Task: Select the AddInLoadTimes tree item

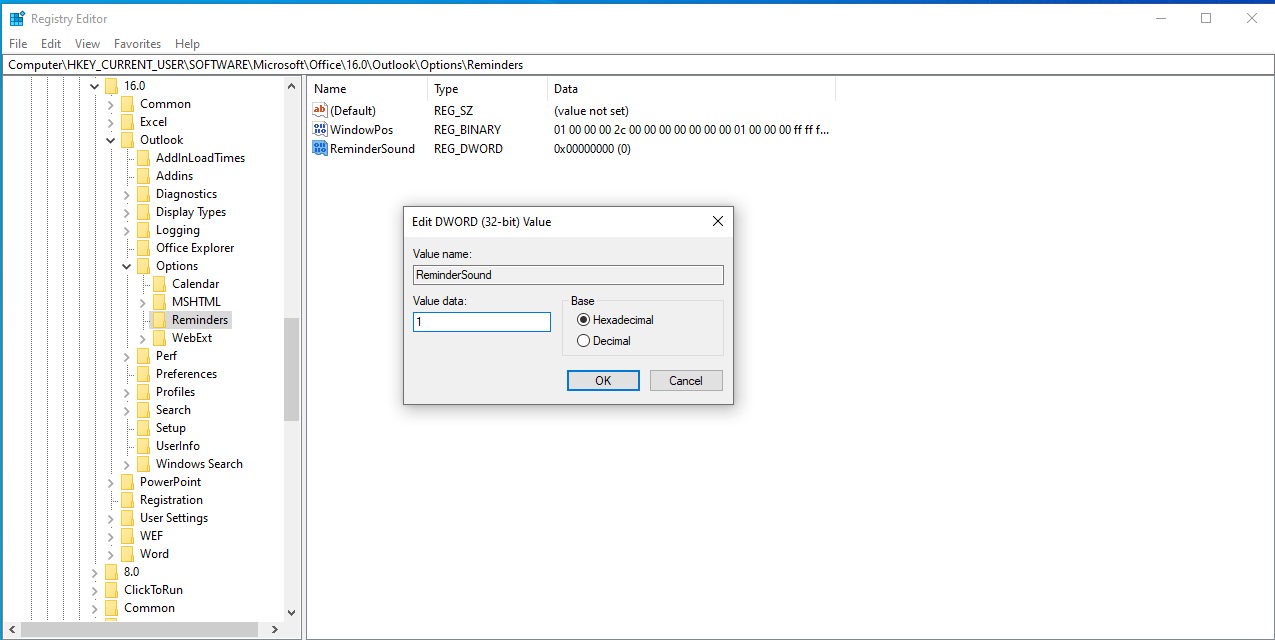Action: pos(200,158)
